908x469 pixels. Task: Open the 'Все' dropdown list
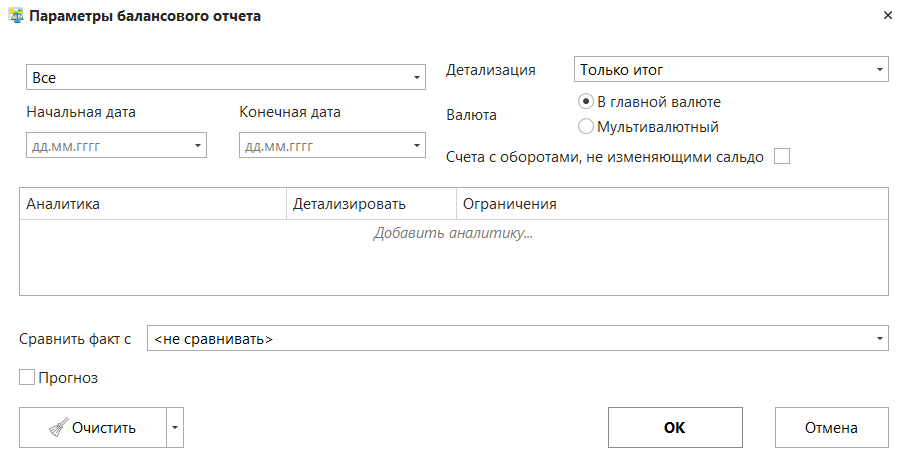coord(417,77)
